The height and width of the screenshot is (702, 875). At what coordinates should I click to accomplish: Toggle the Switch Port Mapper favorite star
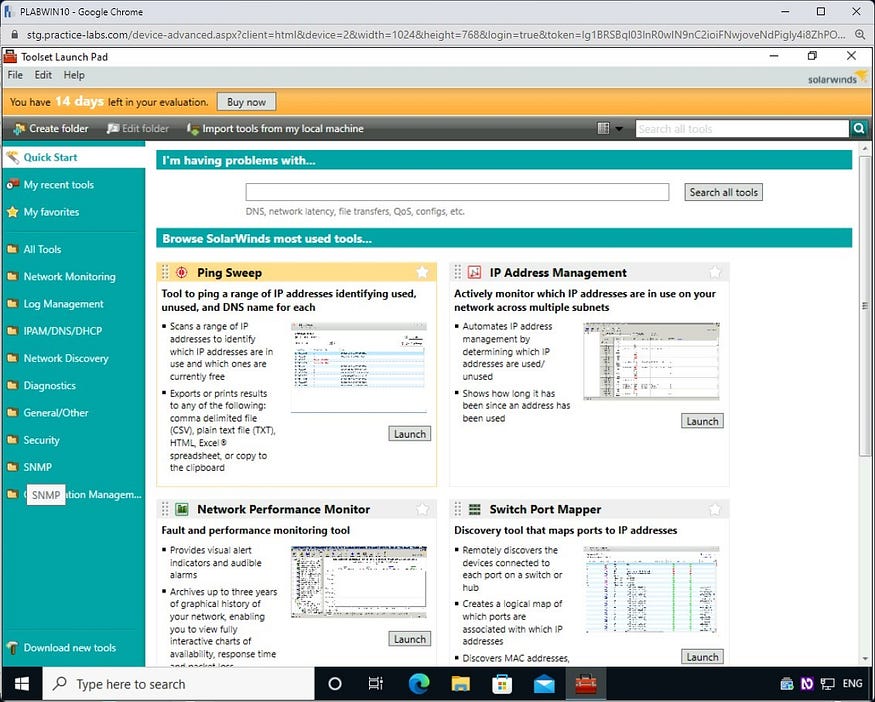click(715, 509)
